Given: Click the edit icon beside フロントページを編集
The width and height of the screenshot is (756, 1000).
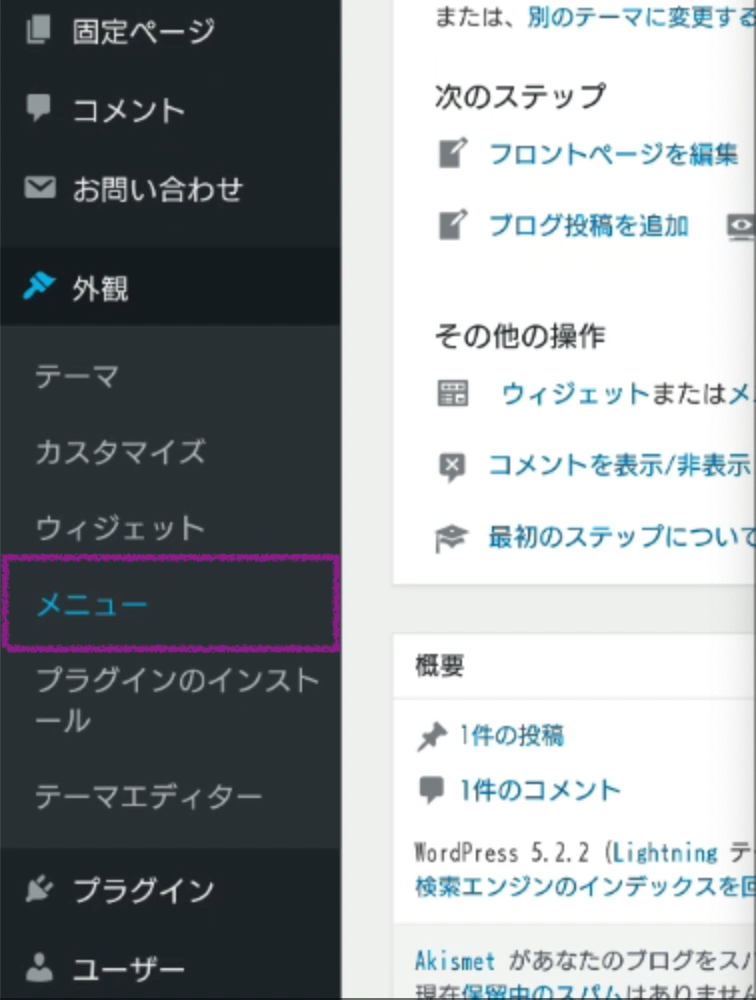Looking at the screenshot, I should coord(453,154).
